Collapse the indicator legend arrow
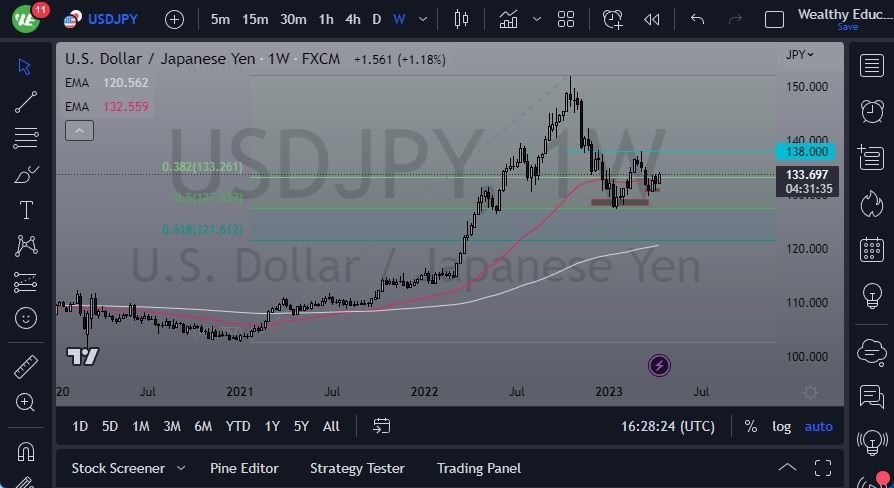894x488 pixels. click(79, 130)
